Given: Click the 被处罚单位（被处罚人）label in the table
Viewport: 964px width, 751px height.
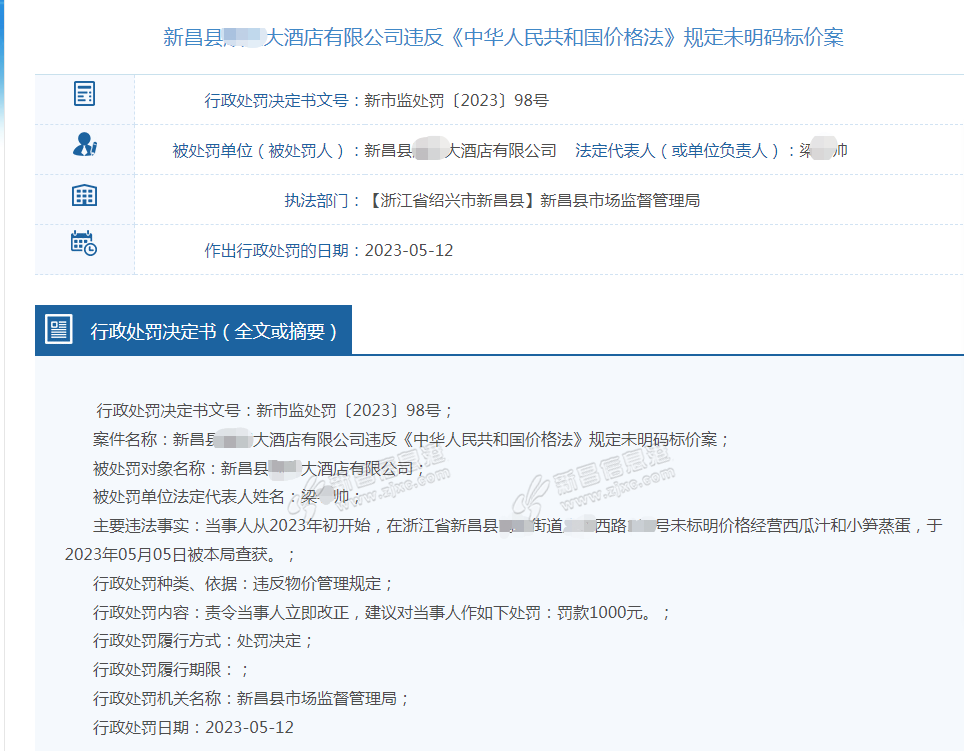Looking at the screenshot, I should coord(266,151).
